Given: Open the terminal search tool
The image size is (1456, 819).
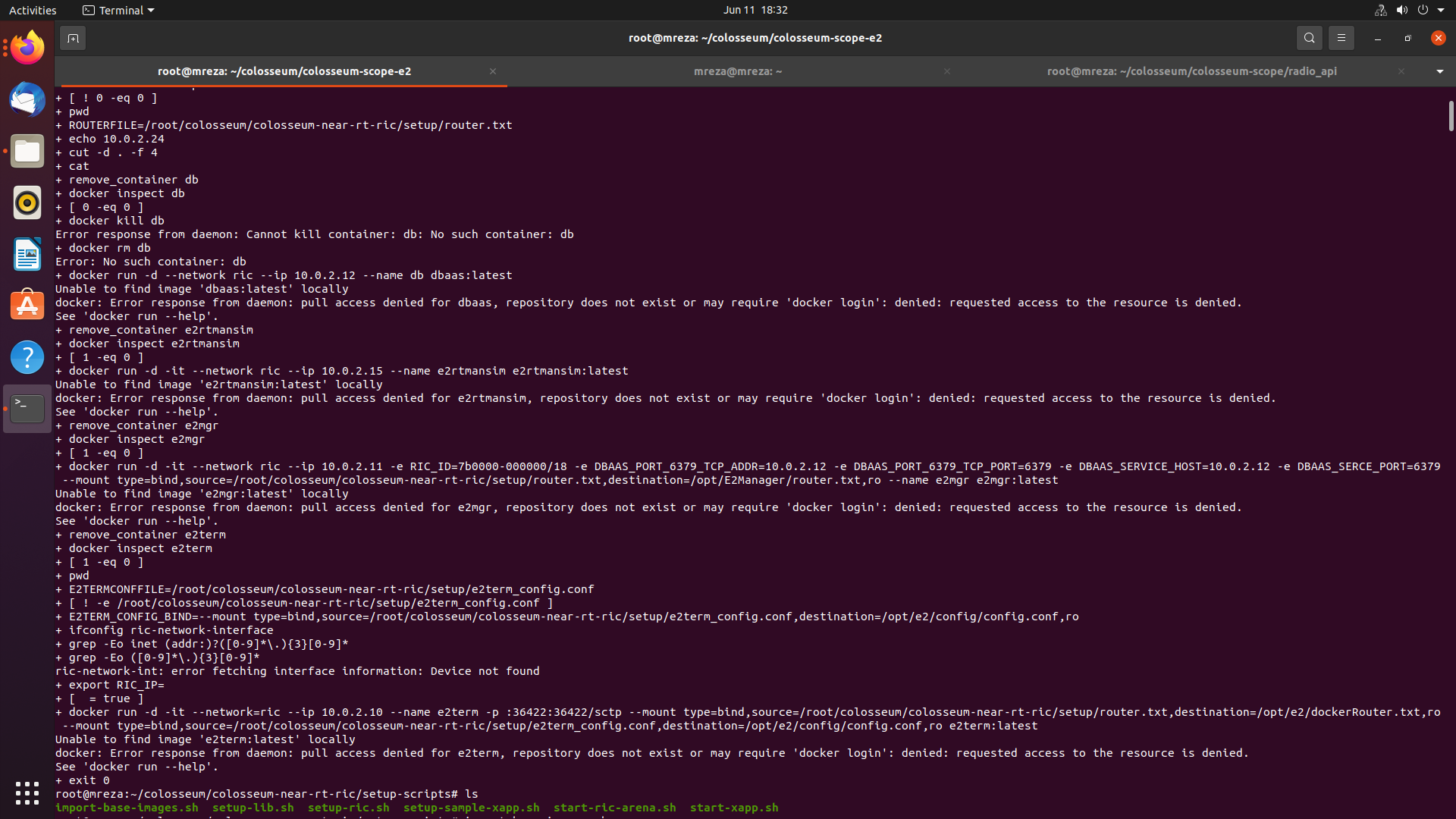Looking at the screenshot, I should point(1309,37).
